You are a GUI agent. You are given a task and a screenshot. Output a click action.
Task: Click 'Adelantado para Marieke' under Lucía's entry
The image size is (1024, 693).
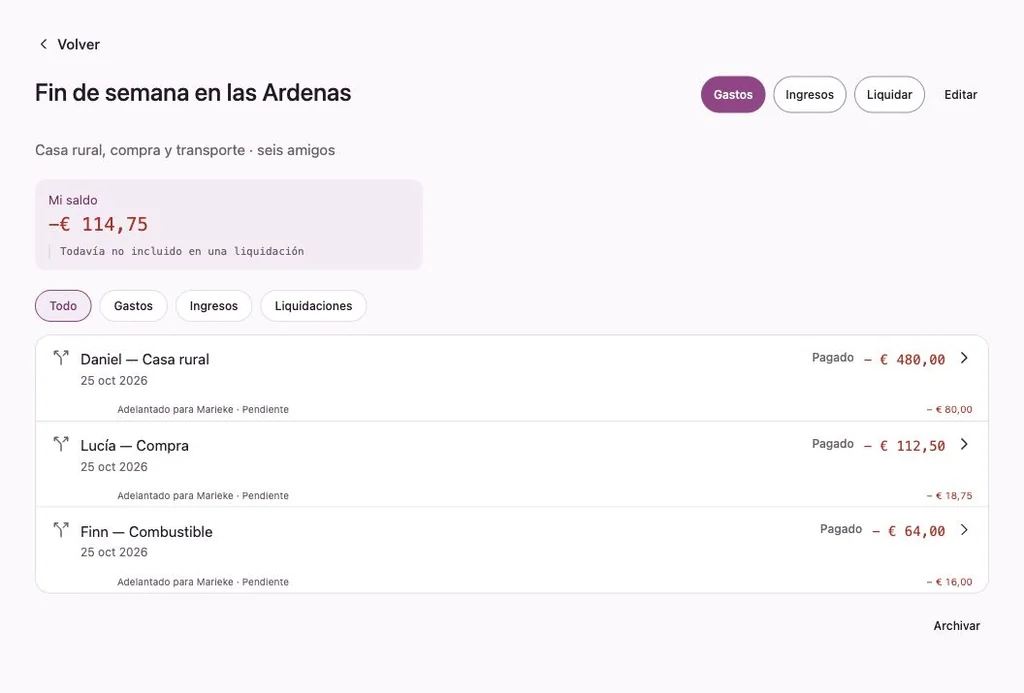click(x=175, y=496)
